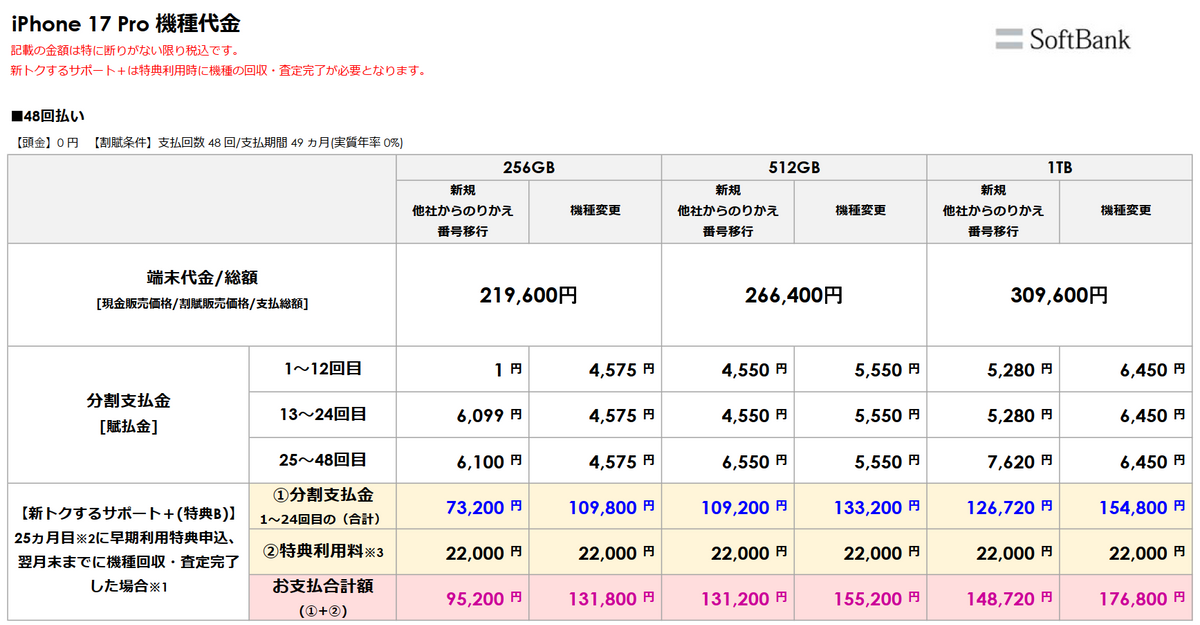
Task: Click the SoftBank logo
Action: coord(1063,39)
